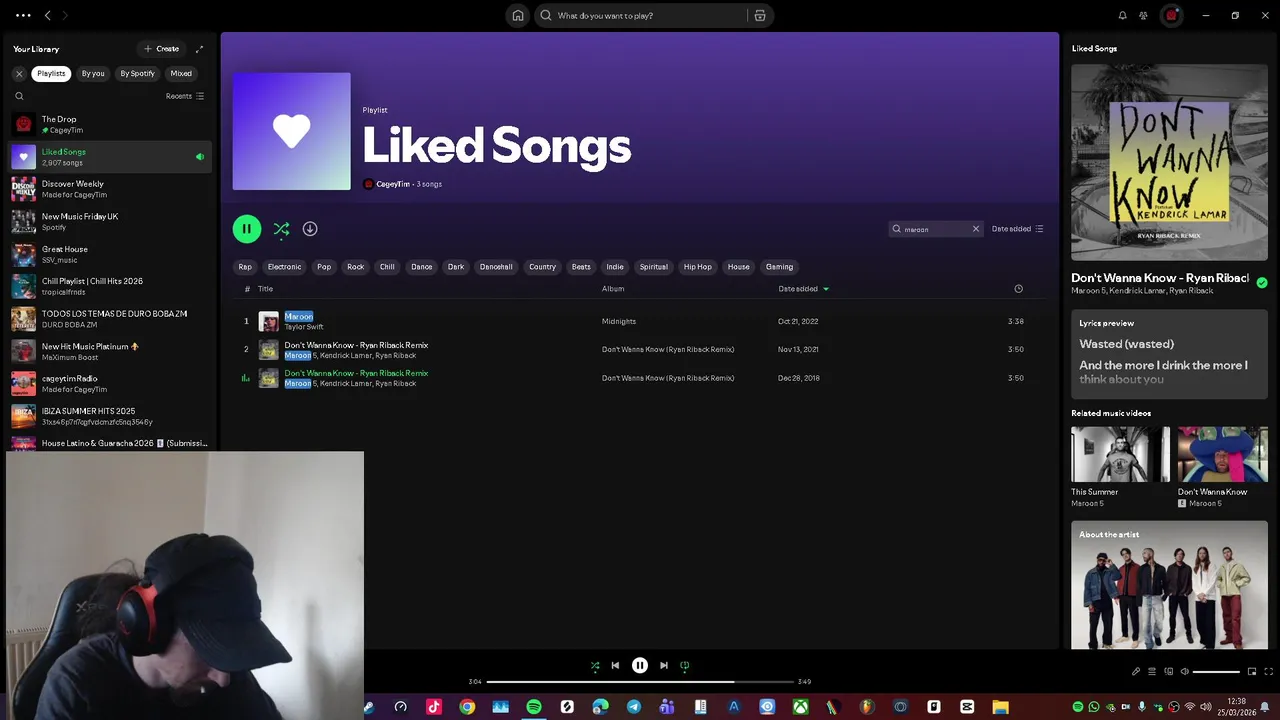Screen dimensions: 1280x720
Task: Toggle the Playlists library filter
Action: [51, 73]
